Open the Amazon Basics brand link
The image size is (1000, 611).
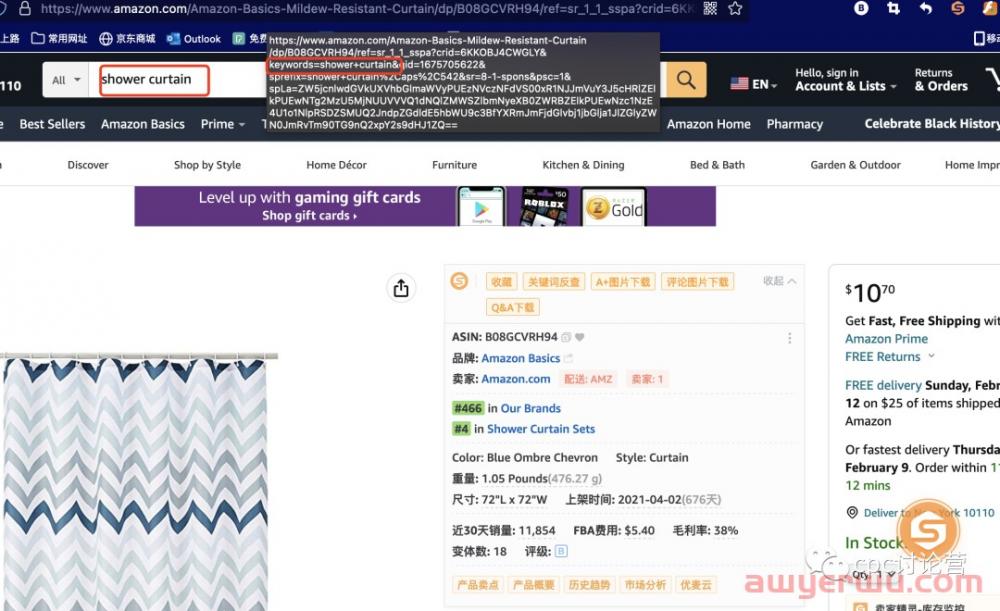tap(520, 358)
